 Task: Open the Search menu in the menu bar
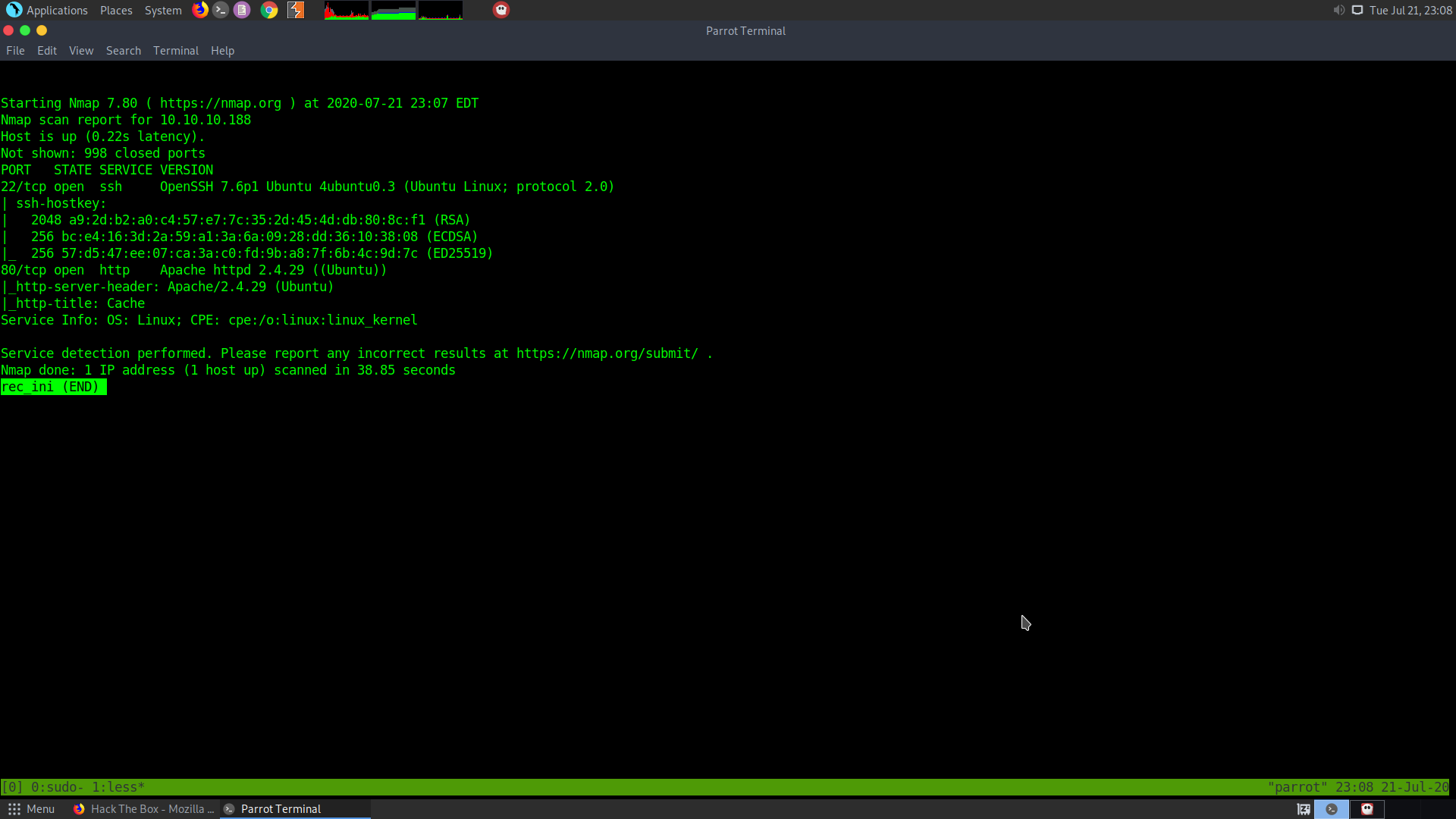(x=123, y=51)
